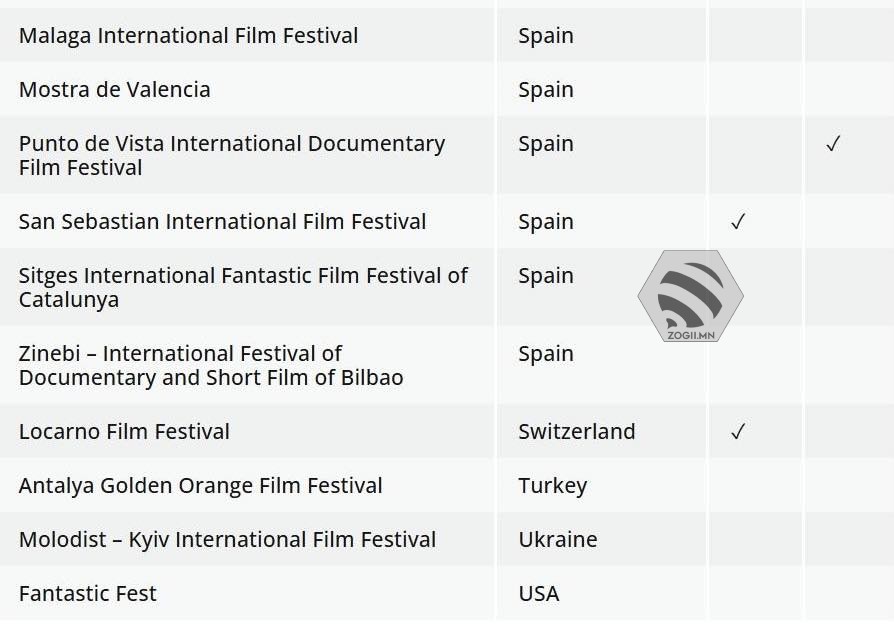
Task: Select San Sebastian International Film Festival
Action: 222,222
